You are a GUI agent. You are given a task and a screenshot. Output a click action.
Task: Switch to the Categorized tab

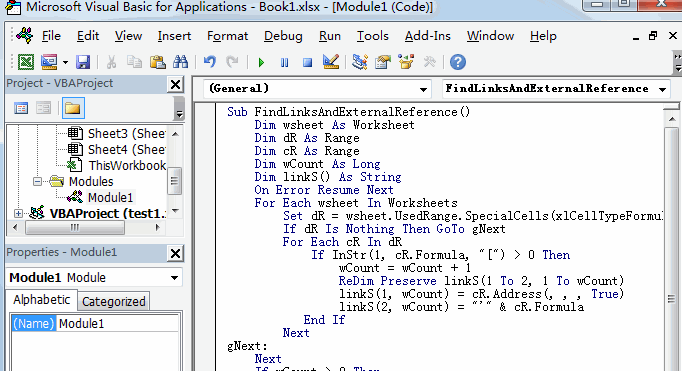click(114, 301)
